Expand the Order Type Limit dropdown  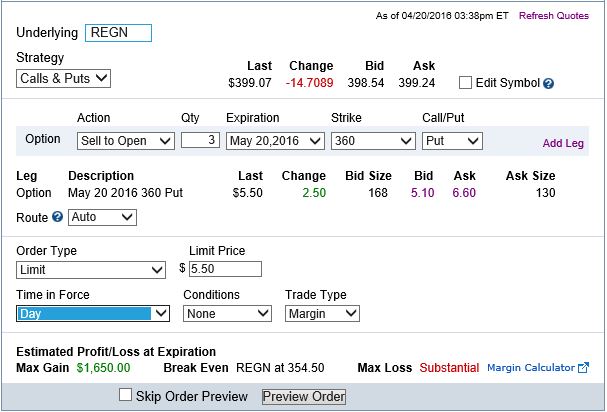(91, 270)
